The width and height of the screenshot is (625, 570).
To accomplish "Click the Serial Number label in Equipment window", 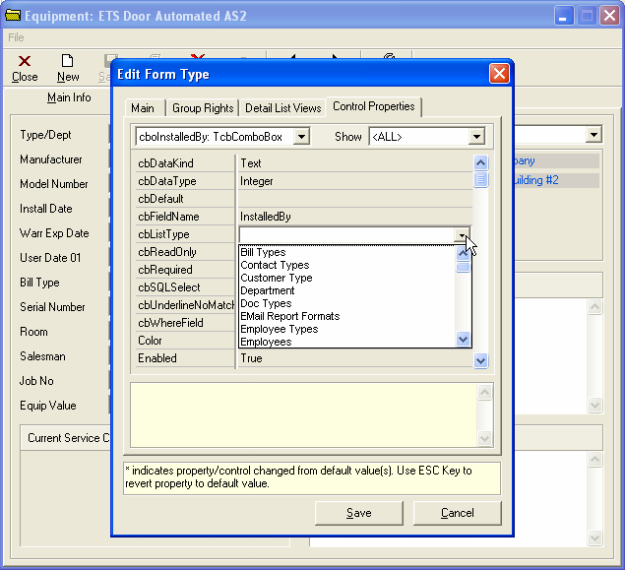I will (53, 307).
